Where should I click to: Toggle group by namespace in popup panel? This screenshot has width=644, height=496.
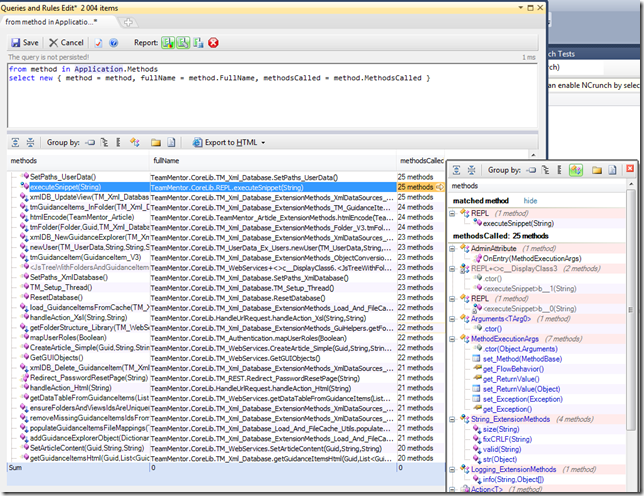tap(559, 171)
